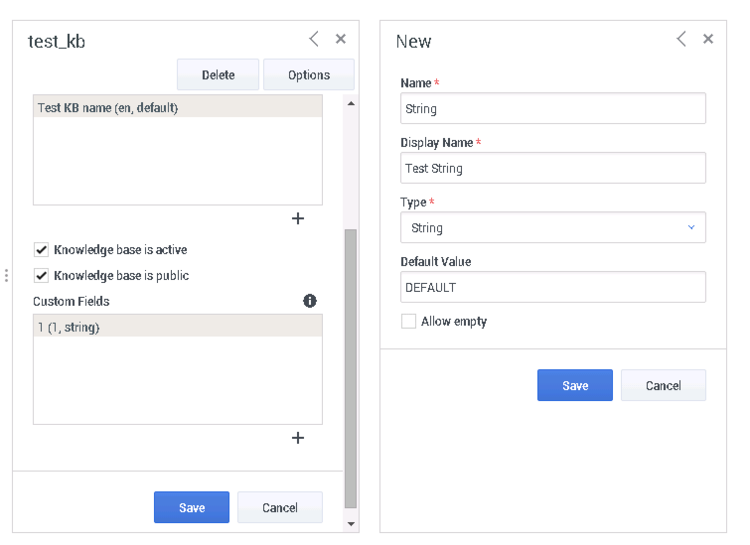This screenshot has width=750, height=545.
Task: Go back using New panel chevron
Action: pos(681,39)
